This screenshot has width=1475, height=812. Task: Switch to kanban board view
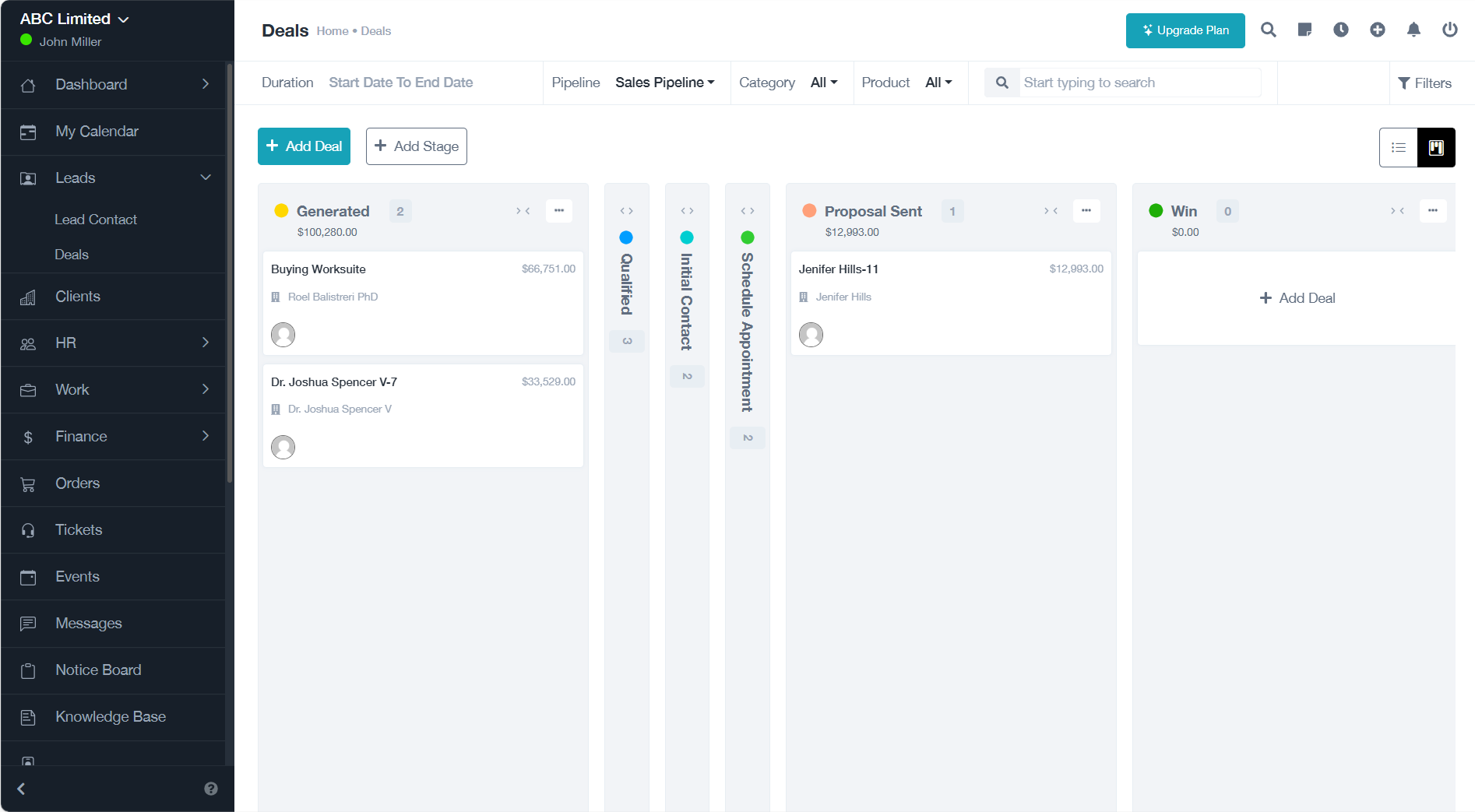tap(1435, 148)
